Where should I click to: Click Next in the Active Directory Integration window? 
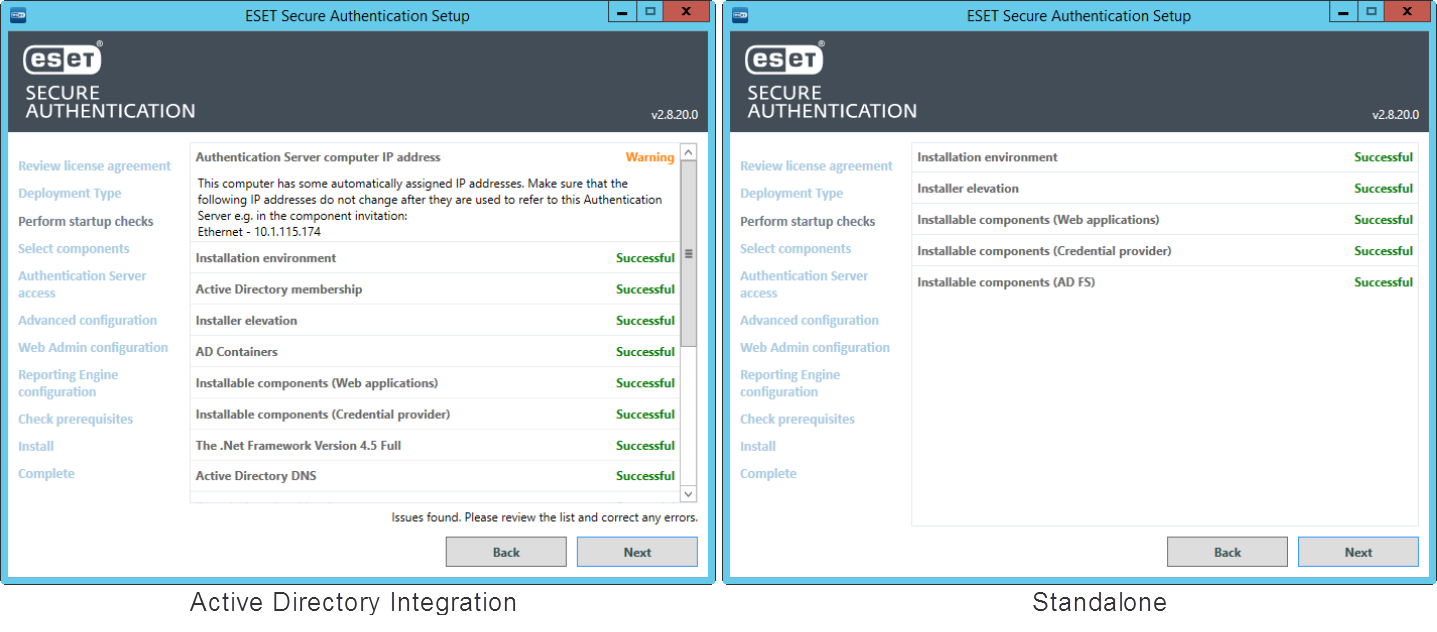(637, 551)
